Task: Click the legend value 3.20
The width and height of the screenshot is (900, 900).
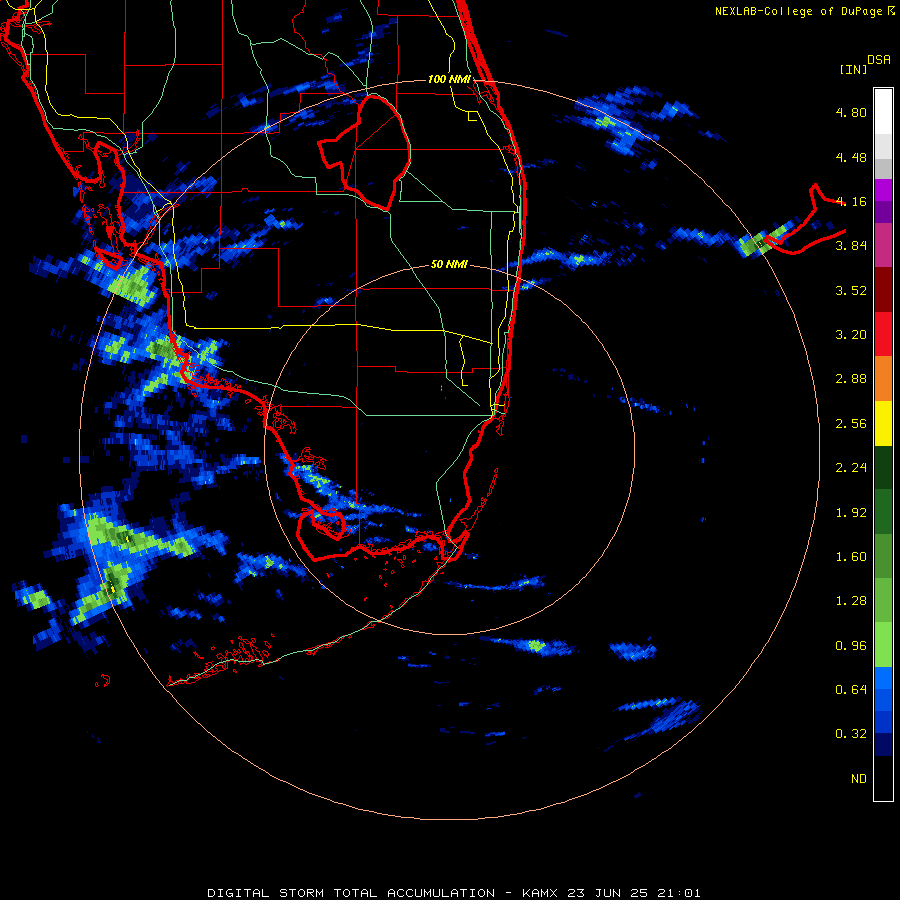Action: click(x=851, y=335)
